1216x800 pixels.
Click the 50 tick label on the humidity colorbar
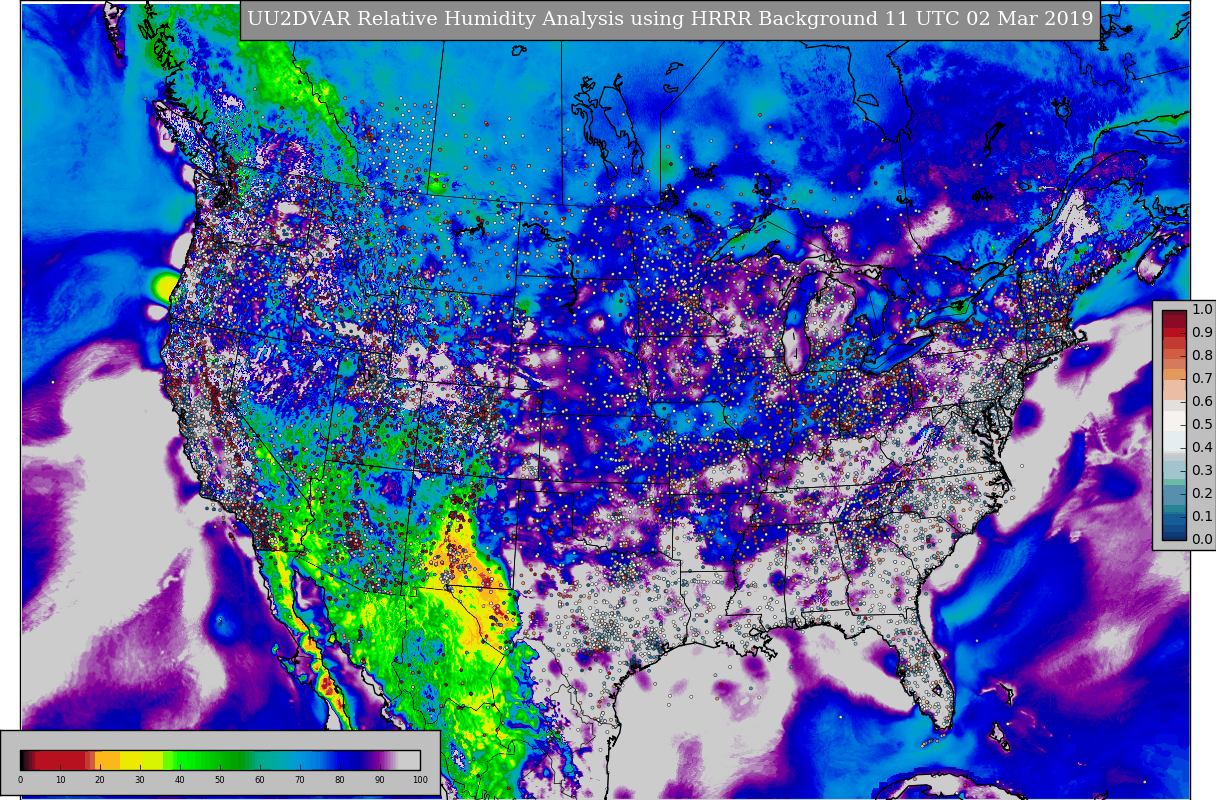point(220,779)
